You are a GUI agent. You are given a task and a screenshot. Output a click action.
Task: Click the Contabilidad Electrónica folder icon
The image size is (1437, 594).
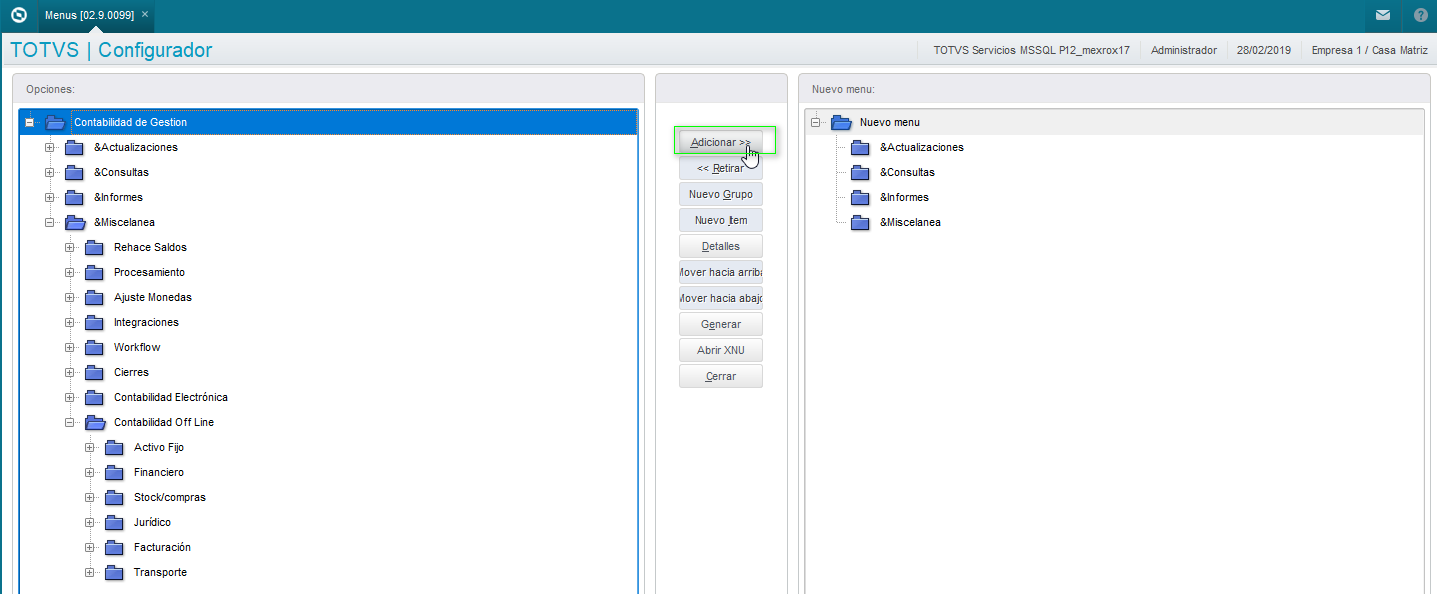pyautogui.click(x=95, y=397)
